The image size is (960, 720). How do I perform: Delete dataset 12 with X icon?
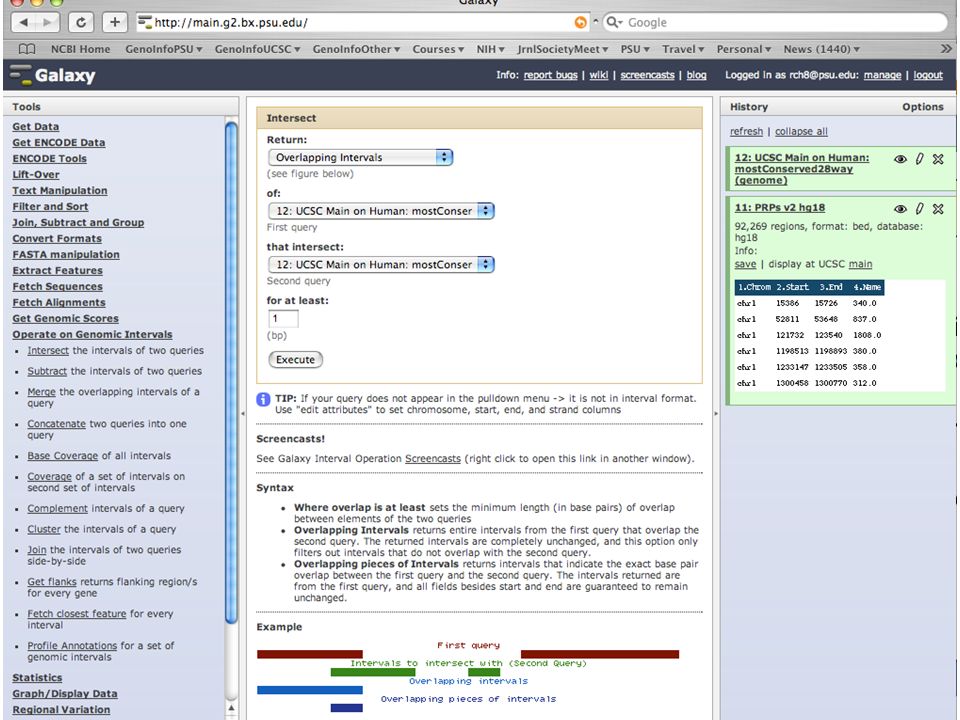pyautogui.click(x=938, y=159)
